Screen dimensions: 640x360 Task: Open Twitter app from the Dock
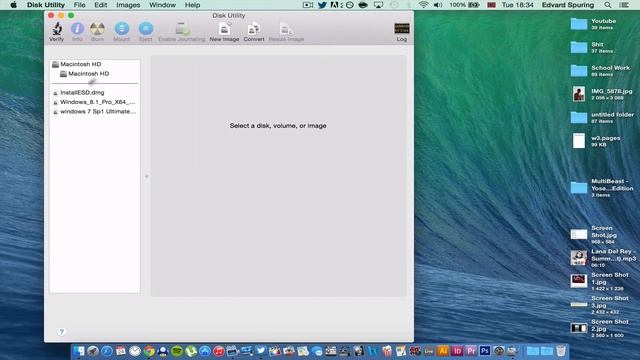point(261,351)
